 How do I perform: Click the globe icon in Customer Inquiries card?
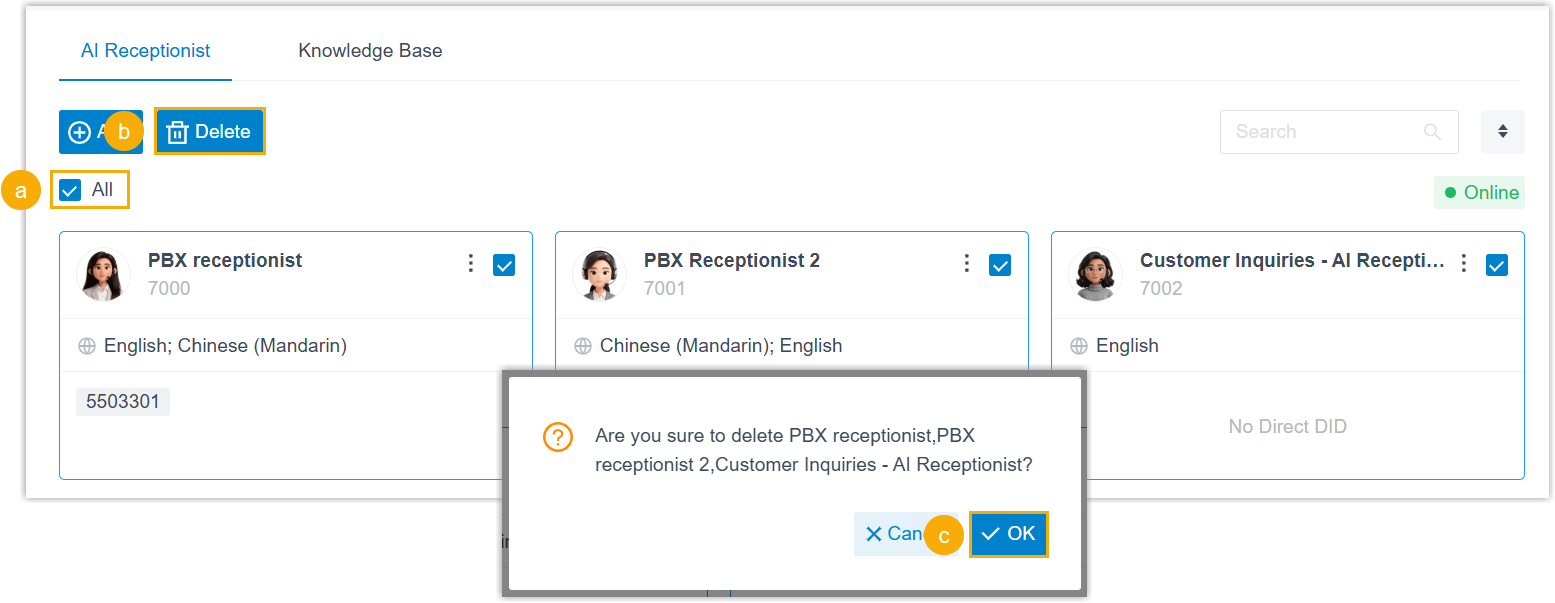1079,346
